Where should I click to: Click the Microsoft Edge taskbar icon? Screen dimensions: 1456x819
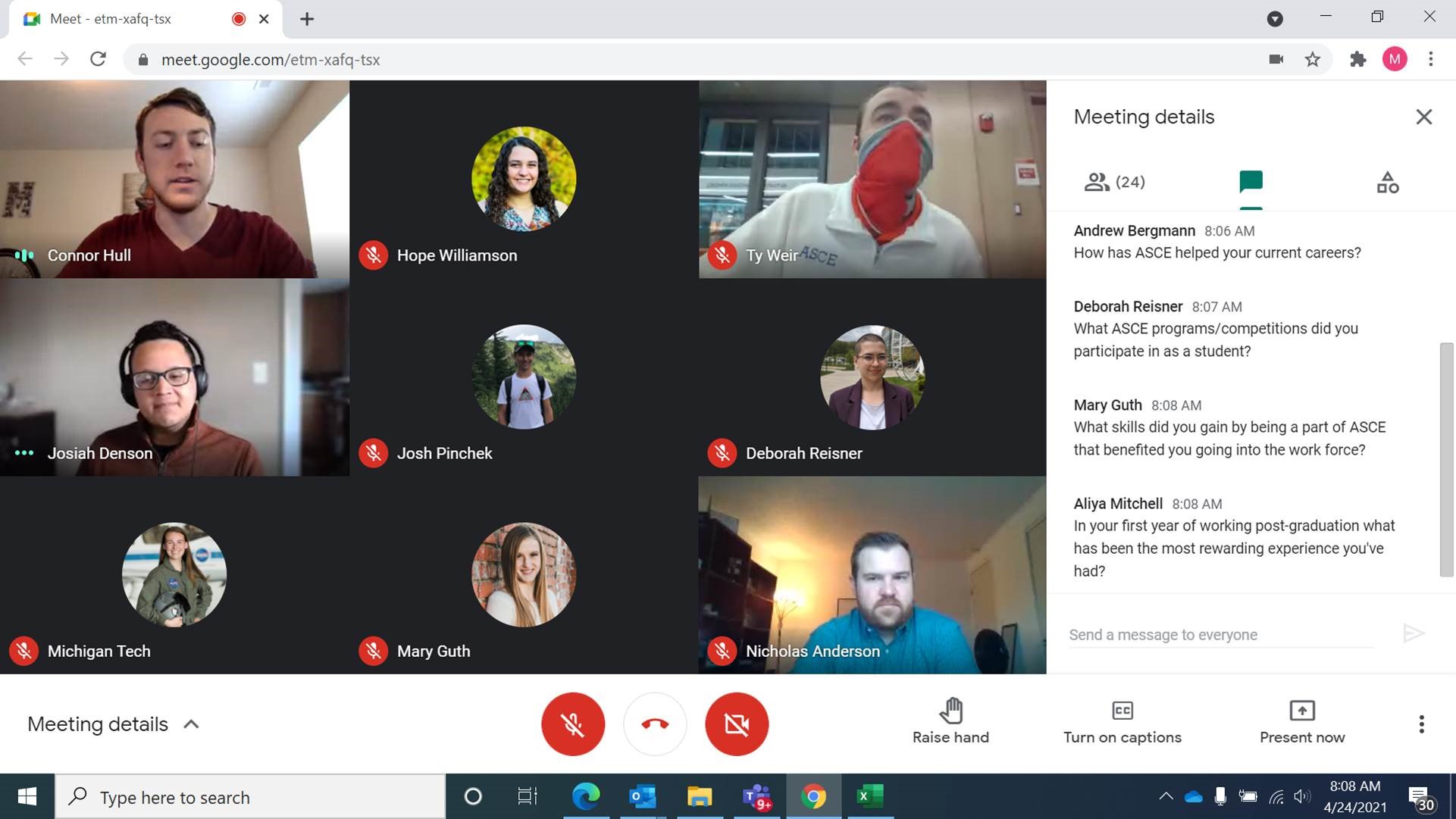(x=585, y=797)
